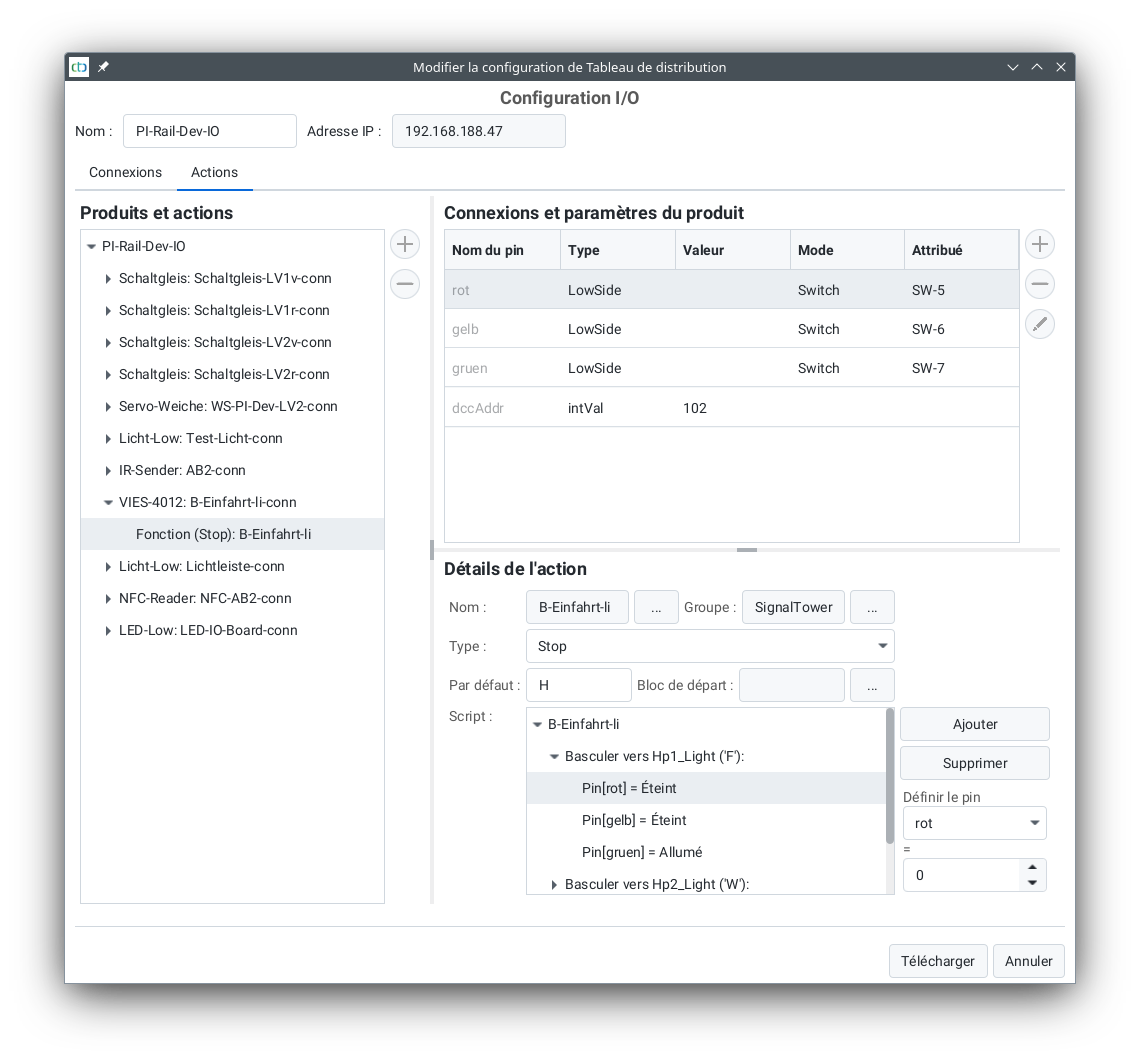Click the plus icon to add a pin connexion

(1039, 243)
